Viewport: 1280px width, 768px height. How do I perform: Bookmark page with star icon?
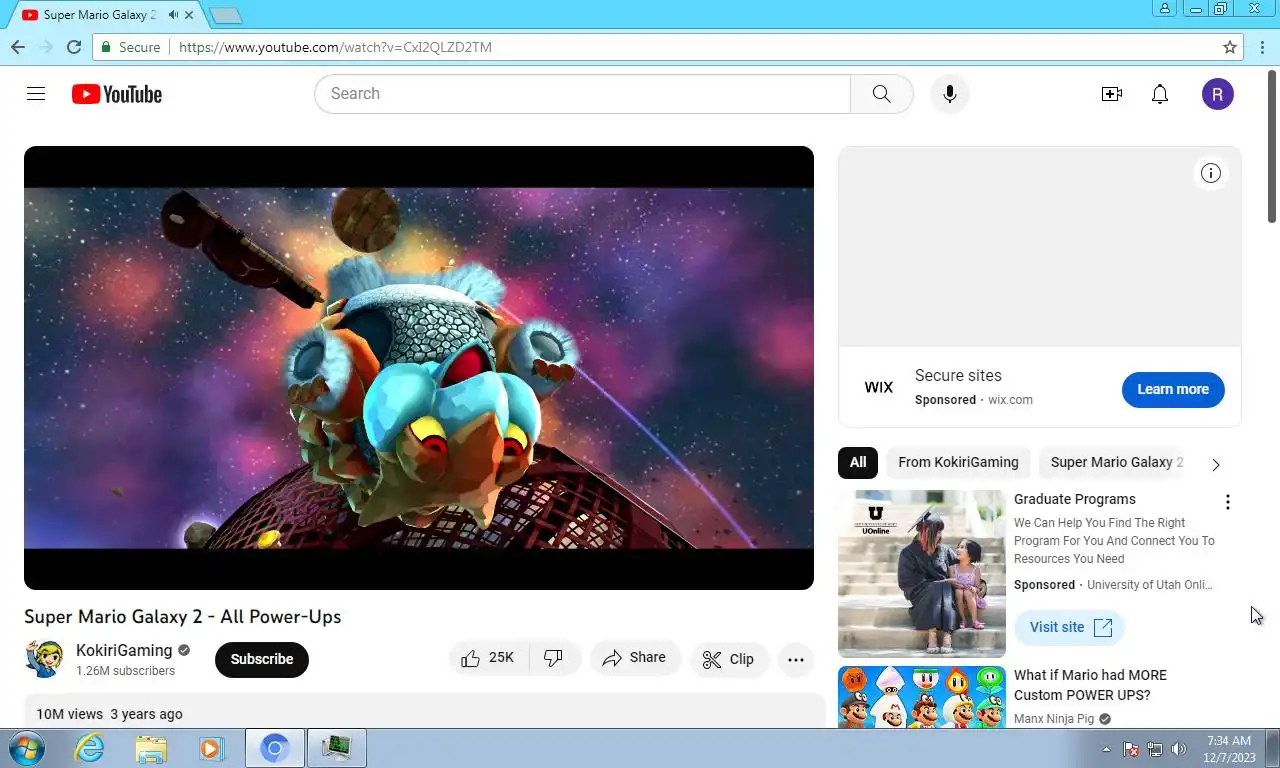click(x=1230, y=47)
